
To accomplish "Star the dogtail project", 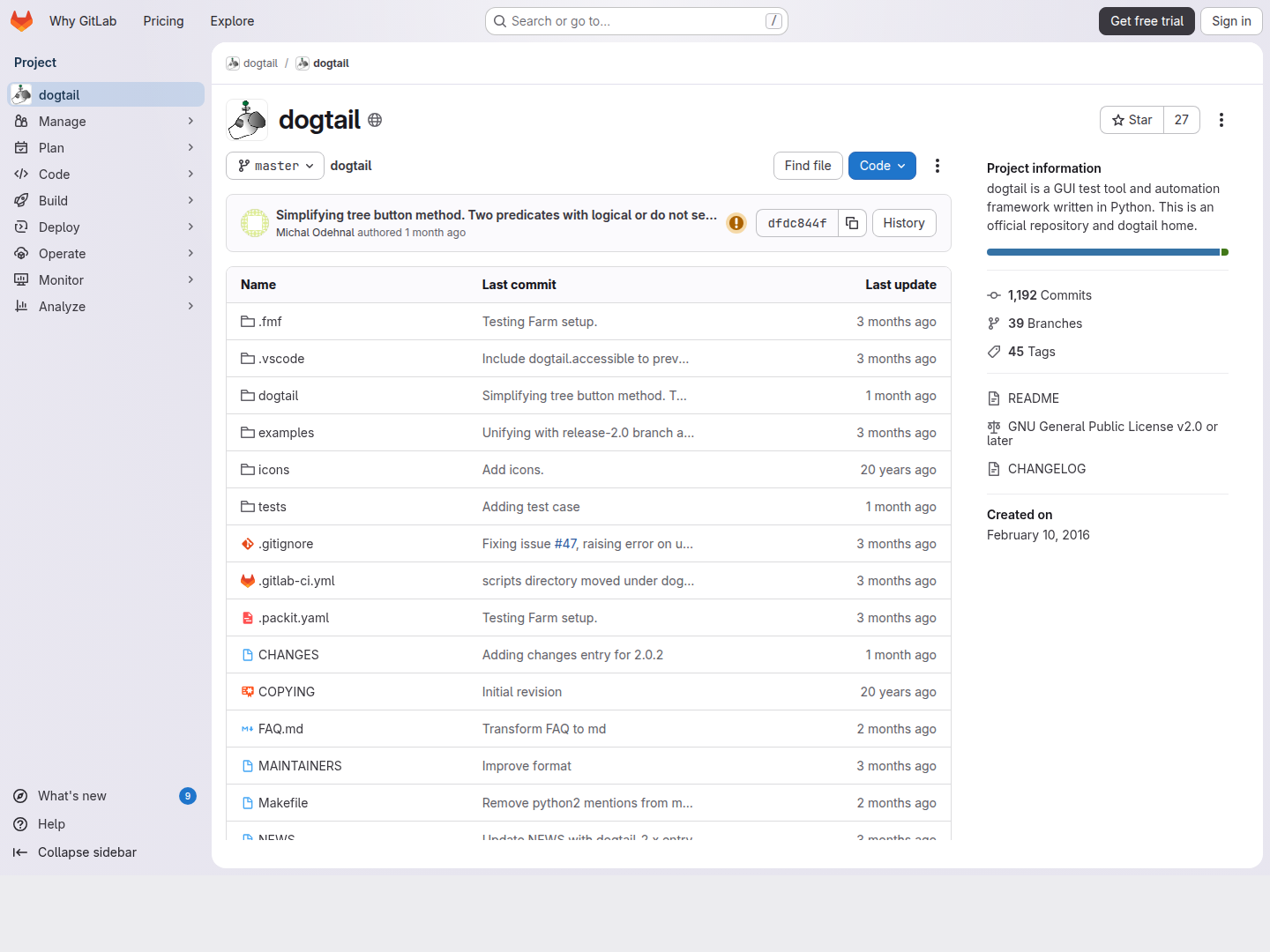I will pyautogui.click(x=1132, y=120).
